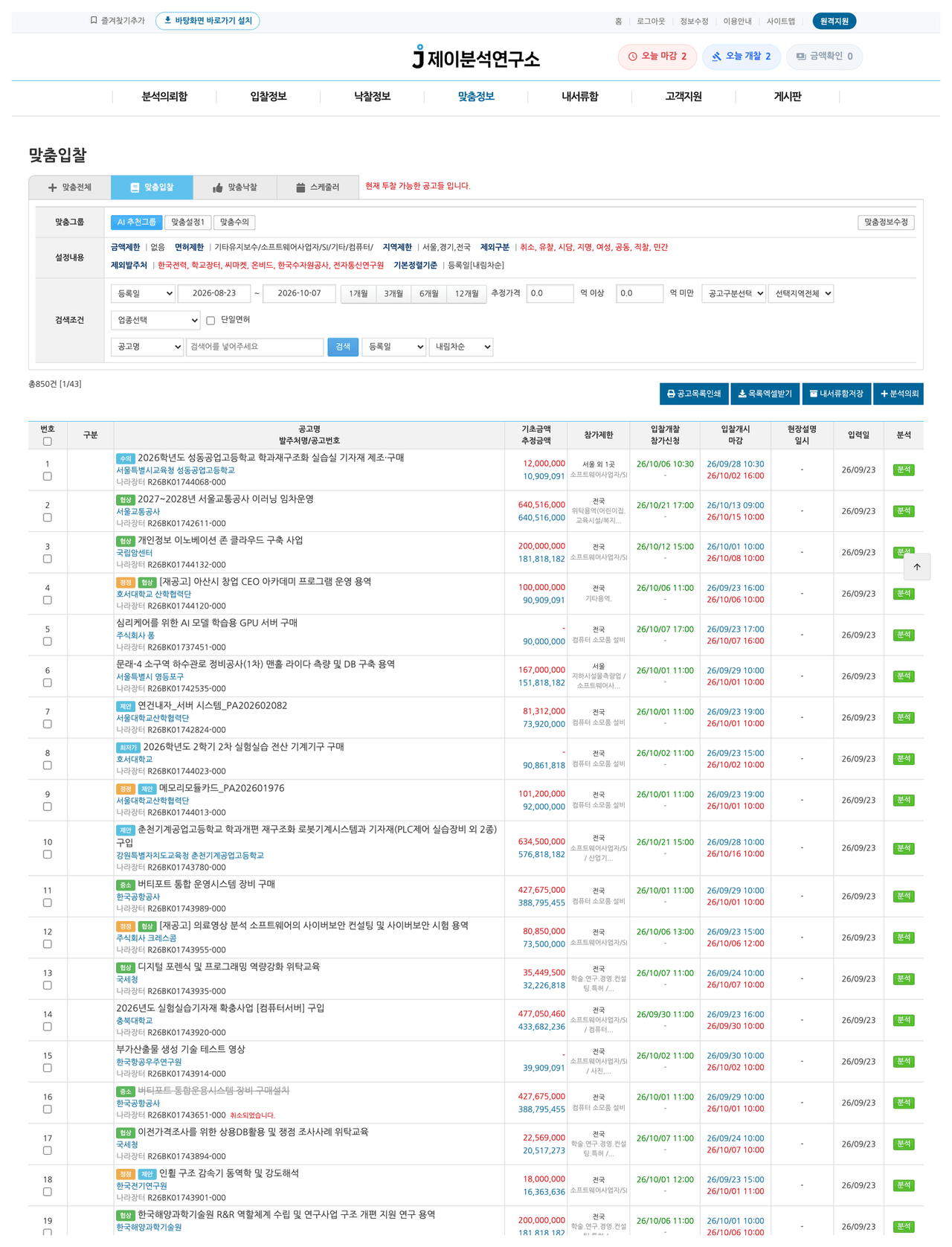This screenshot has height=1247, width=952.
Task: Open 등록일 date-type dropdown beside start date
Action: [x=143, y=294]
